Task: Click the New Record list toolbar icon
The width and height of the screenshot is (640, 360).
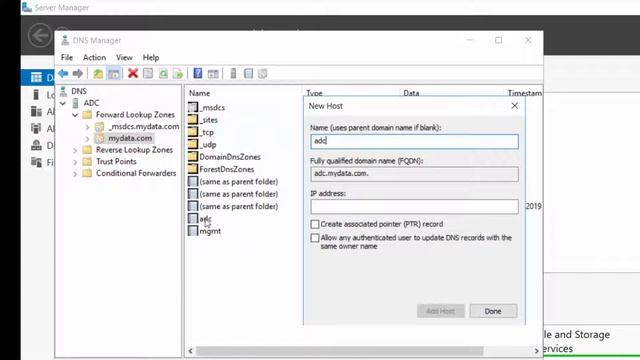Action: click(x=248, y=73)
